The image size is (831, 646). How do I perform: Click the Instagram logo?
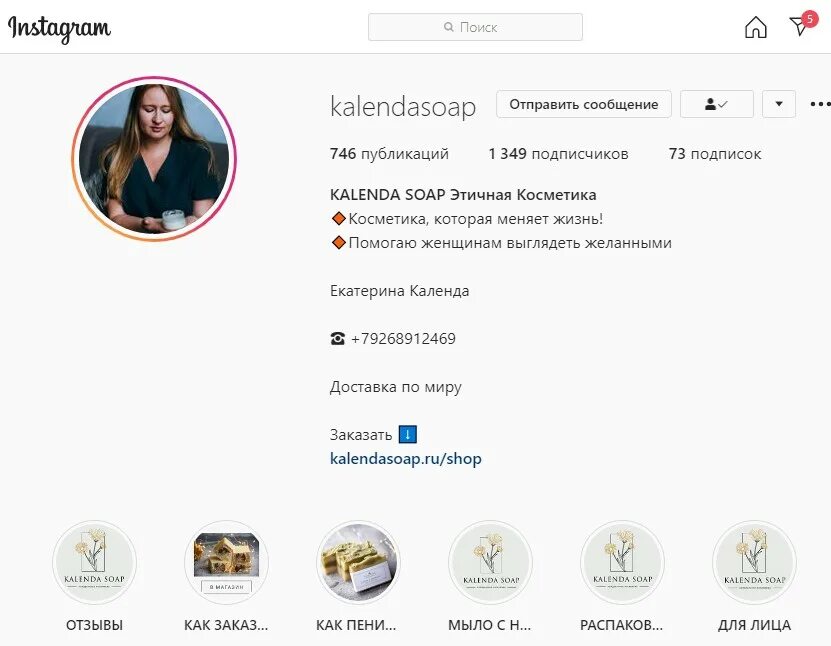[59, 28]
